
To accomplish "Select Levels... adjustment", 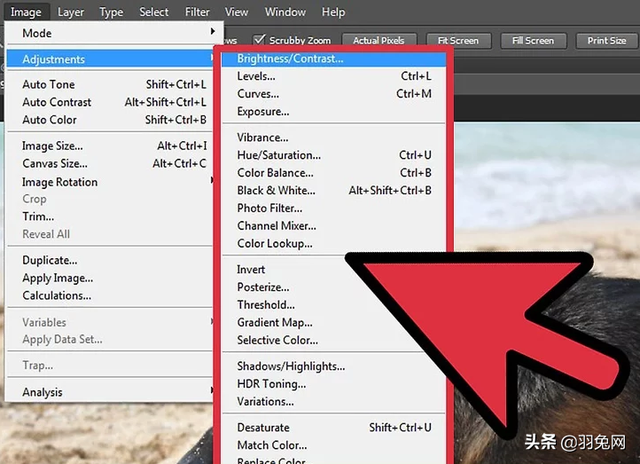I will (334, 76).
